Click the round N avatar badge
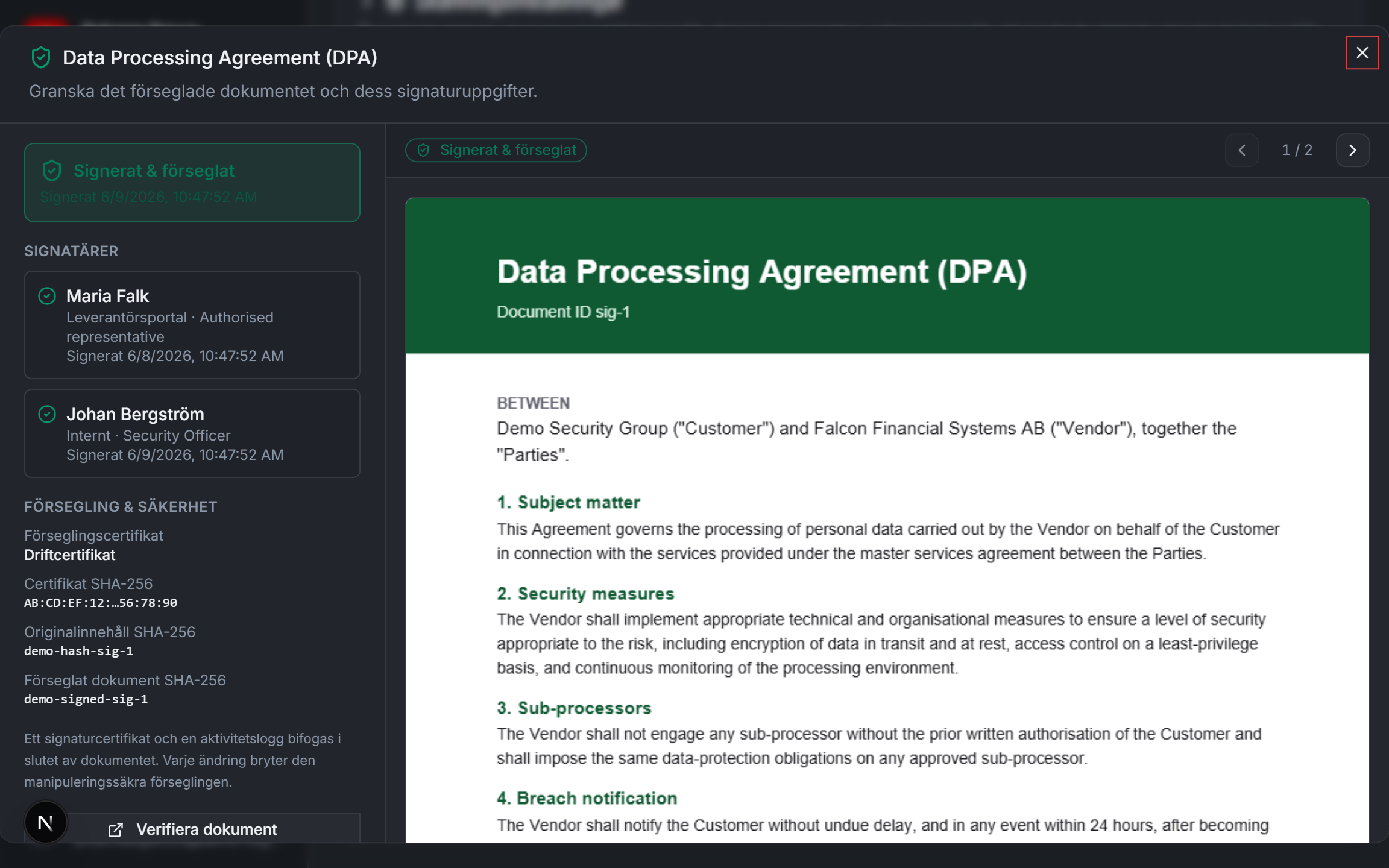The height and width of the screenshot is (868, 1389). pos(46,822)
